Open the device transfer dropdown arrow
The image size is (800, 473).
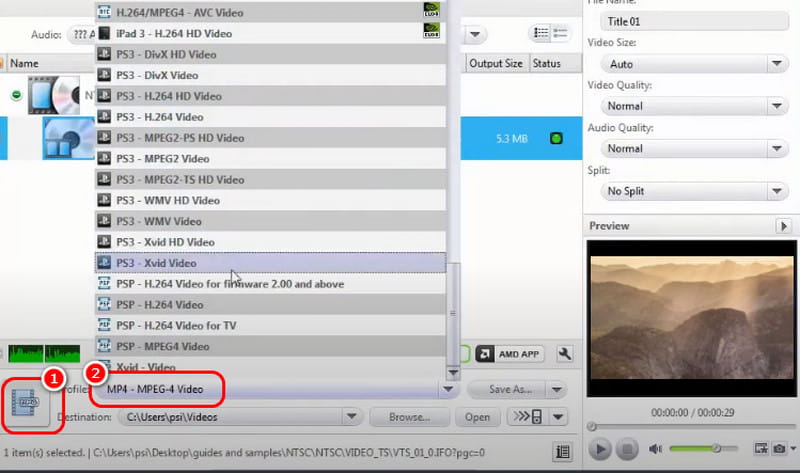(558, 417)
